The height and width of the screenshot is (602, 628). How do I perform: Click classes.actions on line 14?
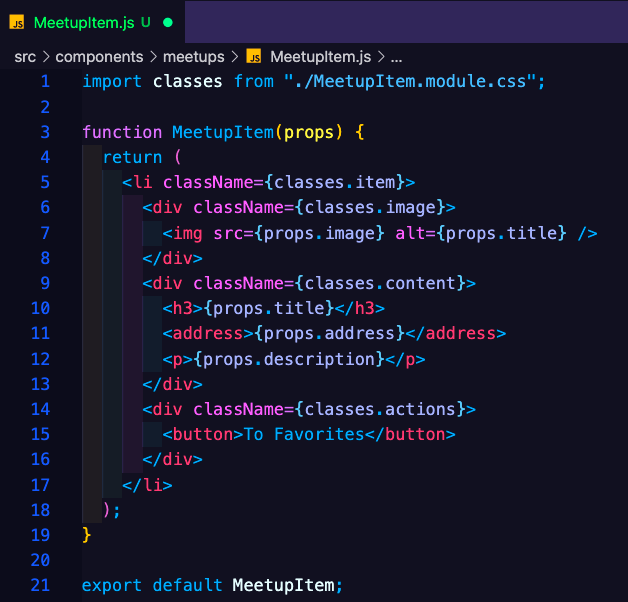380,409
